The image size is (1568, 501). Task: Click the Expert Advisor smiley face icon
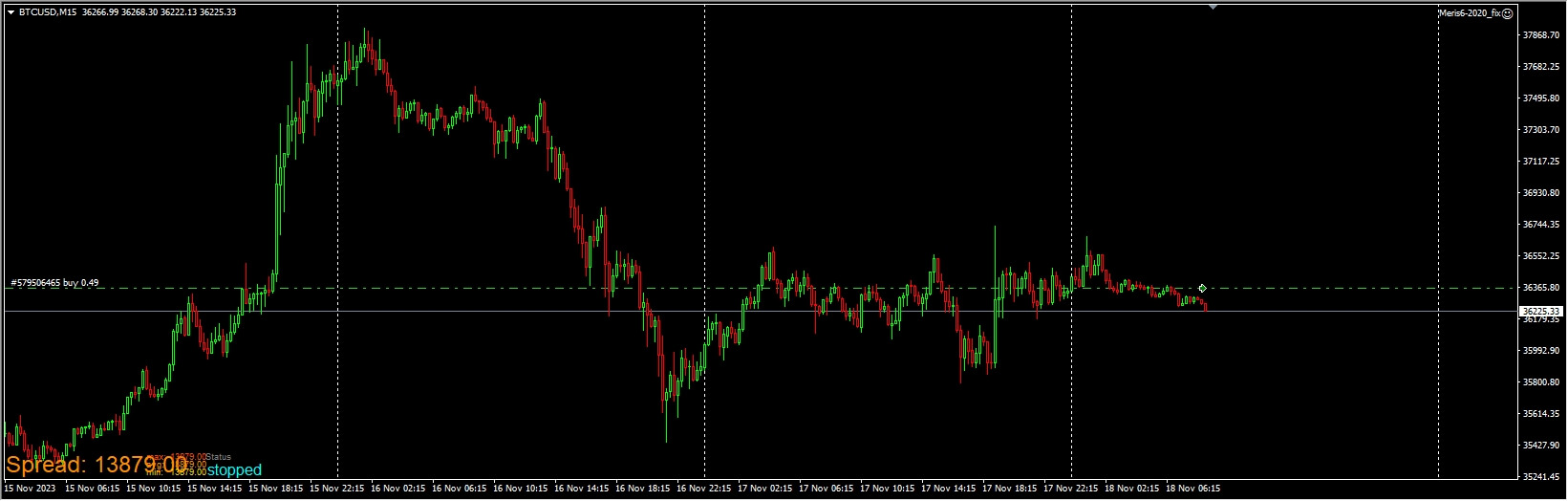tap(1508, 13)
